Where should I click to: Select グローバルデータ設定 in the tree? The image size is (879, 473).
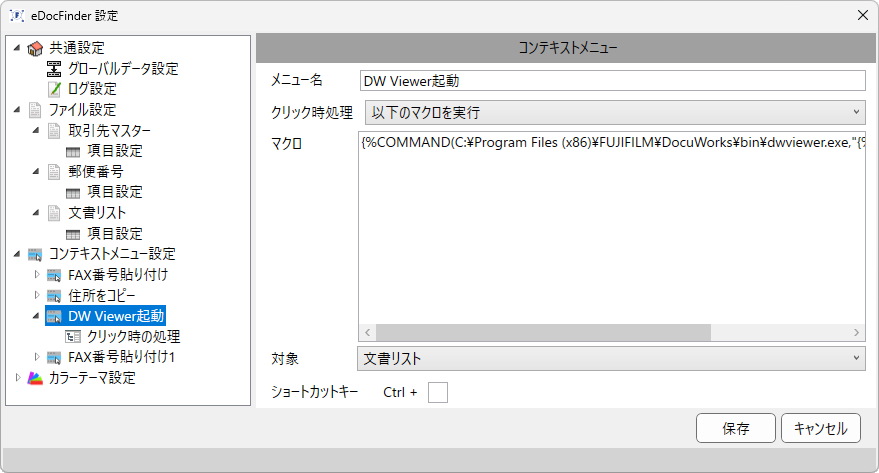click(123, 69)
